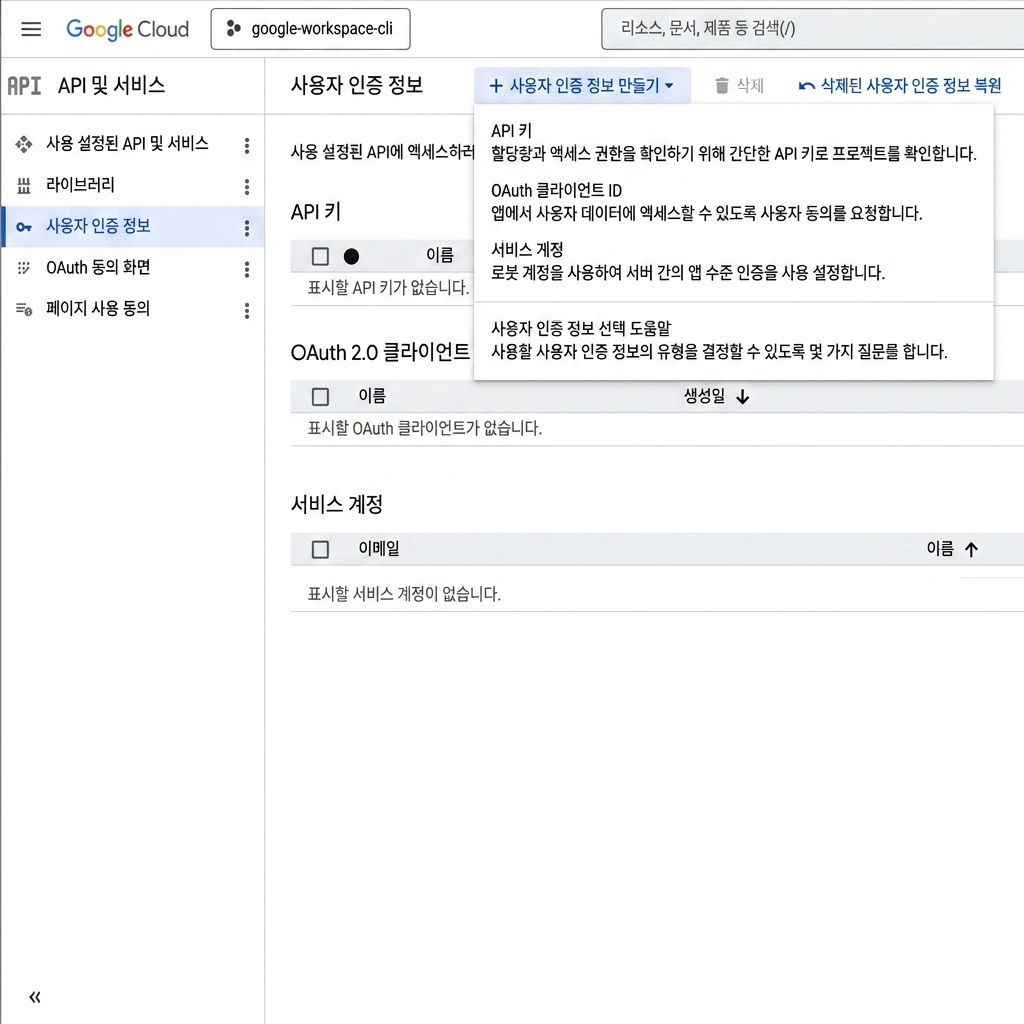Viewport: 1024px width, 1024px height.
Task: Click the 라이브러리 grid icon
Action: [24, 186]
